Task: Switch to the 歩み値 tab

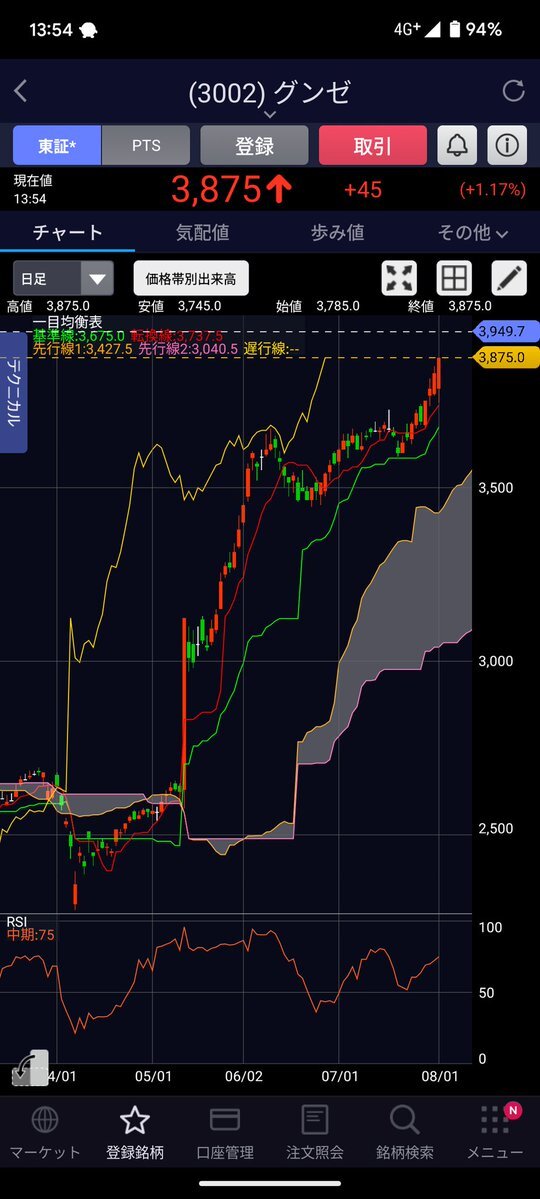Action: (337, 232)
